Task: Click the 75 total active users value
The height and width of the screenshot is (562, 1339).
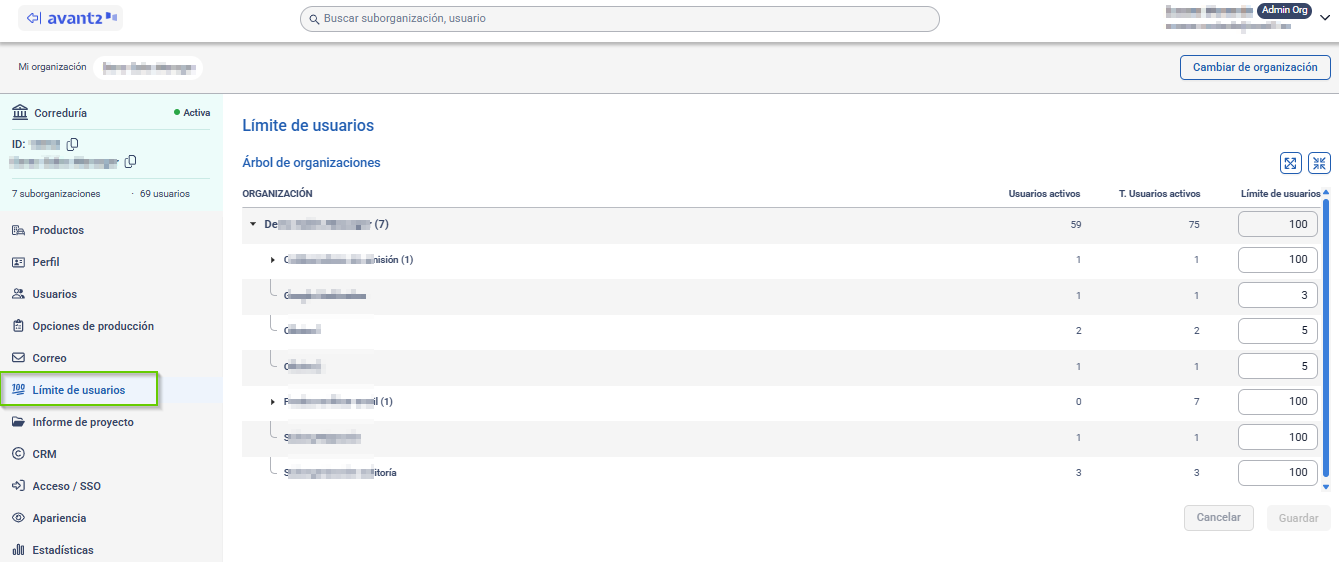Action: click(1194, 225)
